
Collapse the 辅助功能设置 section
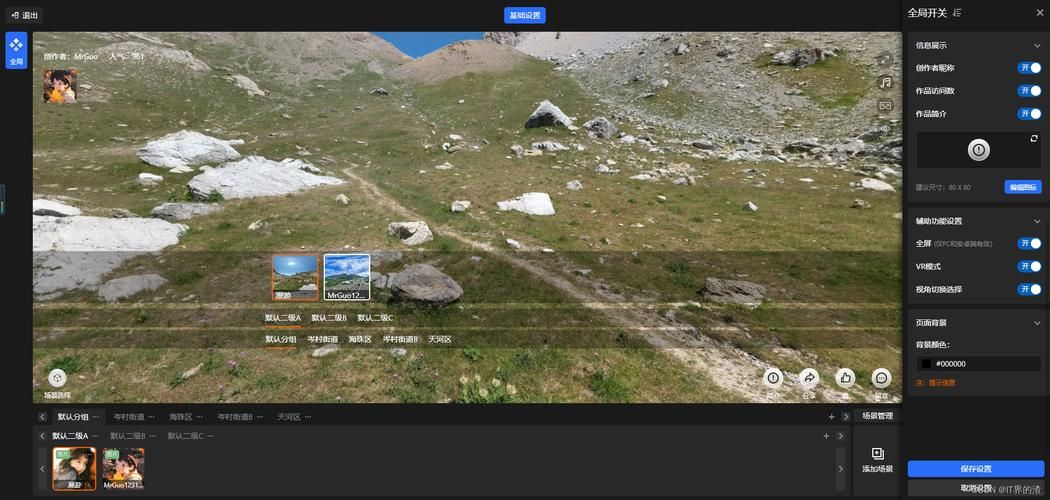point(1037,221)
